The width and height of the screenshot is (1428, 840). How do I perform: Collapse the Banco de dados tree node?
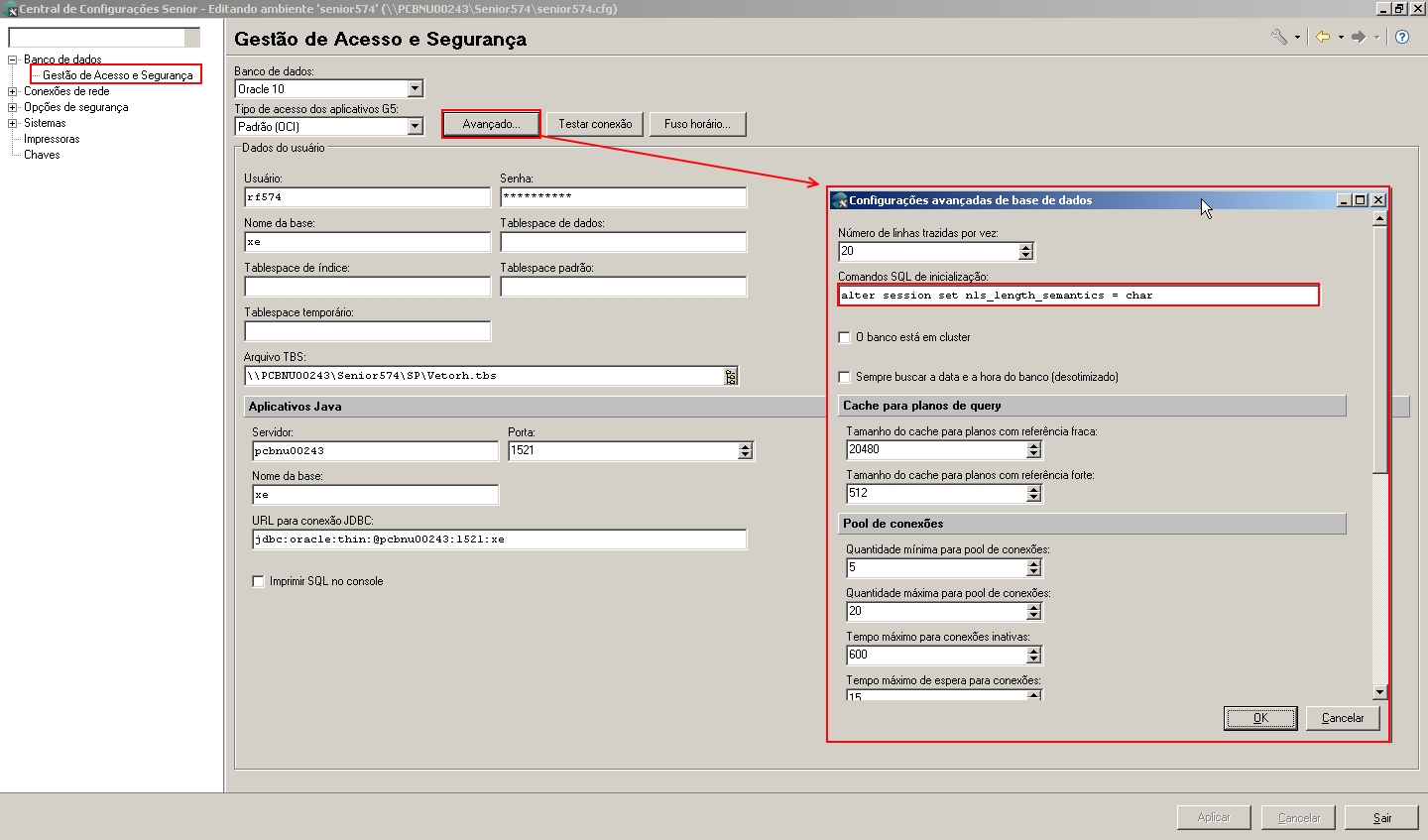point(13,60)
